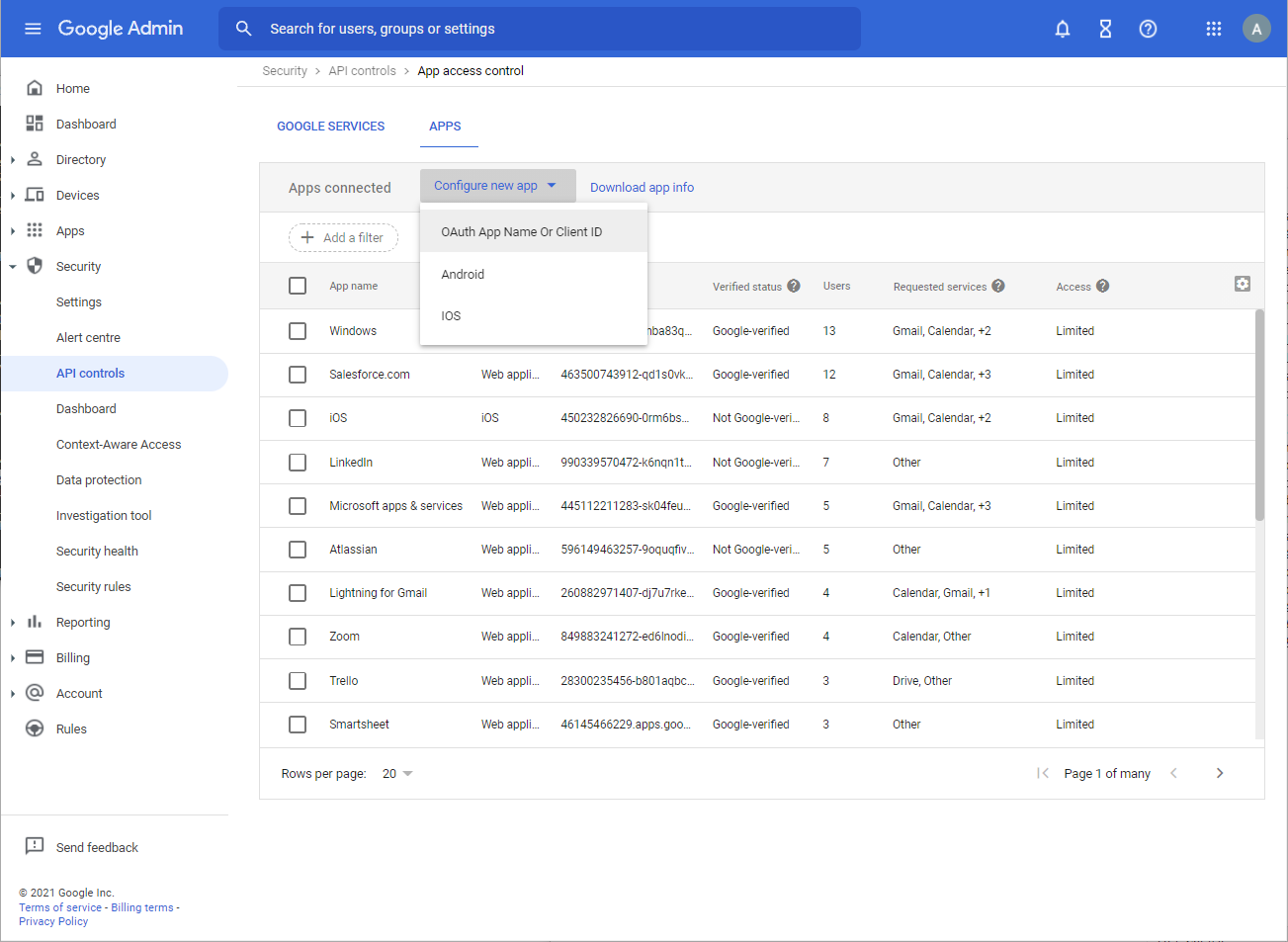Click the Send feedback icon
Screen dimensions: 1288x942
click(x=35, y=846)
